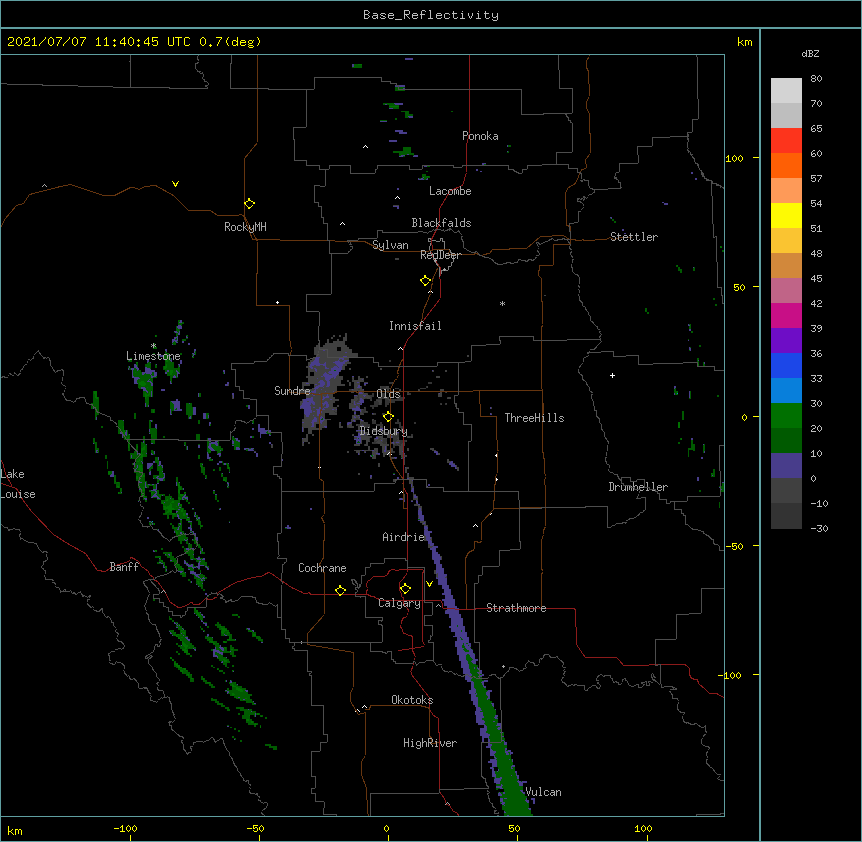Select the slate purple 10-0 dBZ swatch
The width and height of the screenshot is (862, 842).
point(786,466)
